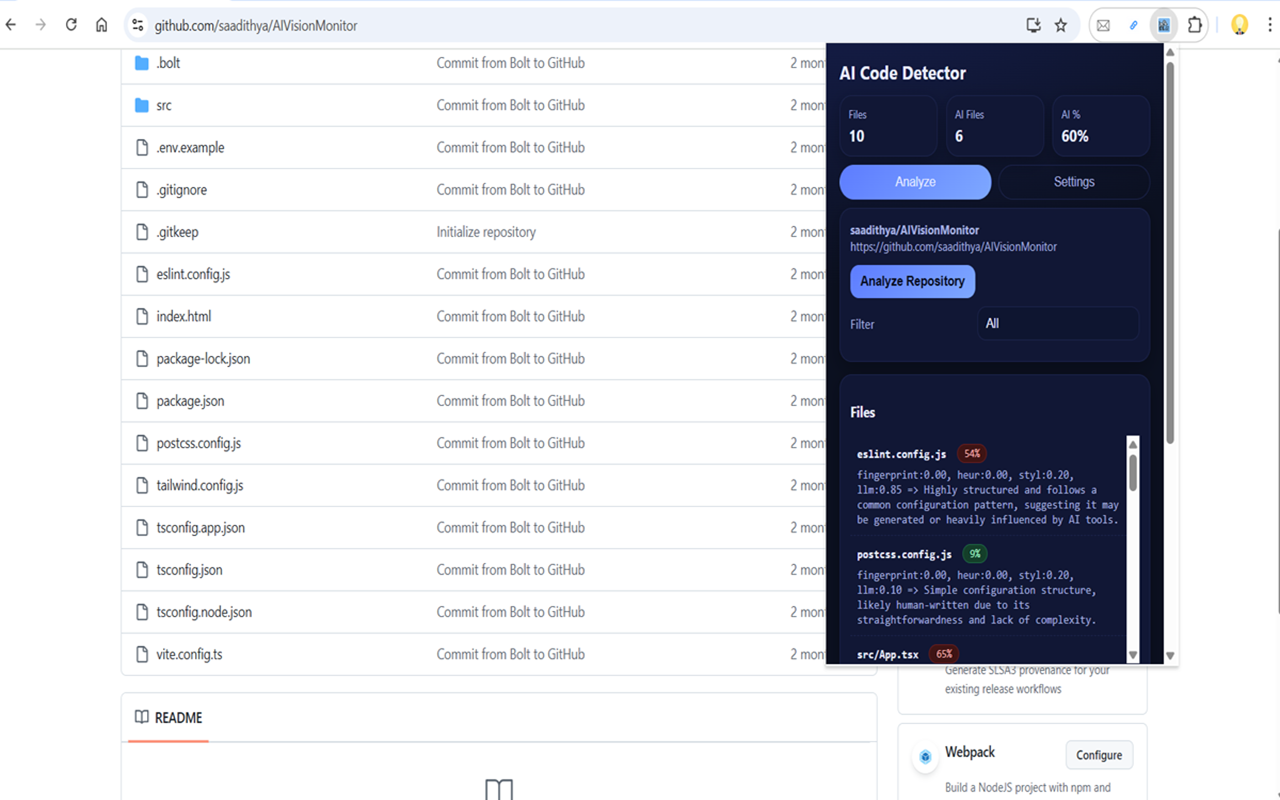
Task: Click the install app icon in address bar
Action: point(1034,25)
